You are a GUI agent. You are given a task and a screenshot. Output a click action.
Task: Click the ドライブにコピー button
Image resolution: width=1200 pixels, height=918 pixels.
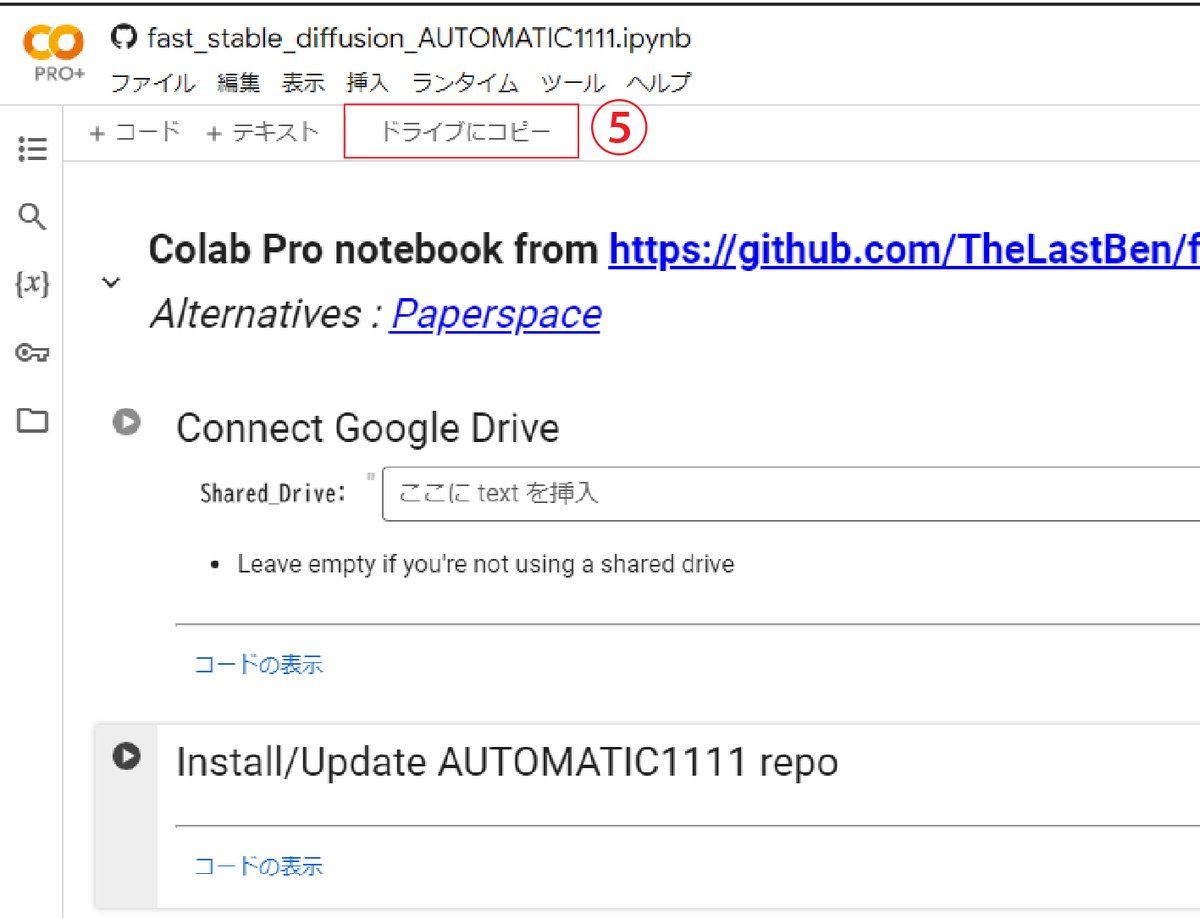tap(461, 132)
